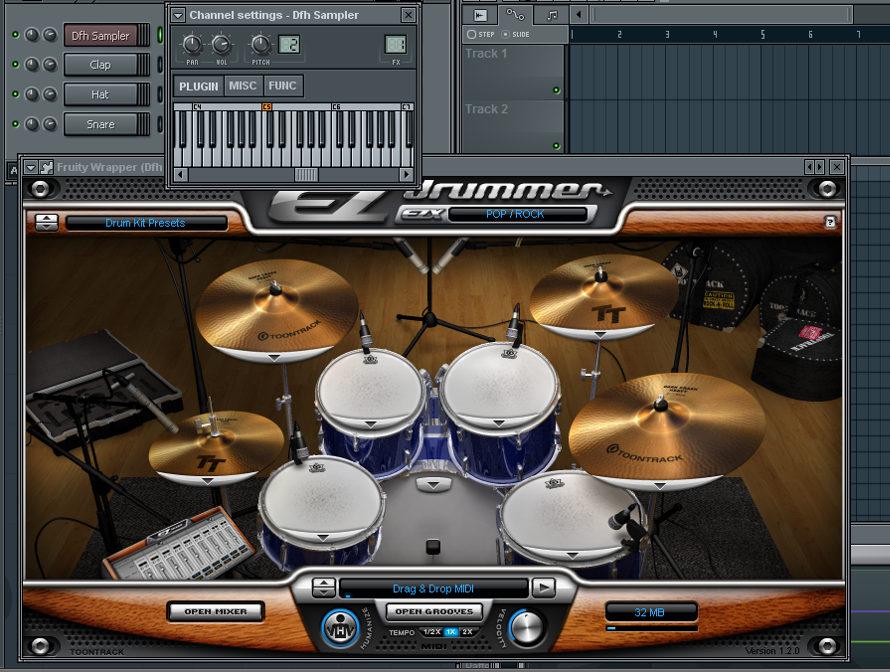Click the playlist note icon

552,15
